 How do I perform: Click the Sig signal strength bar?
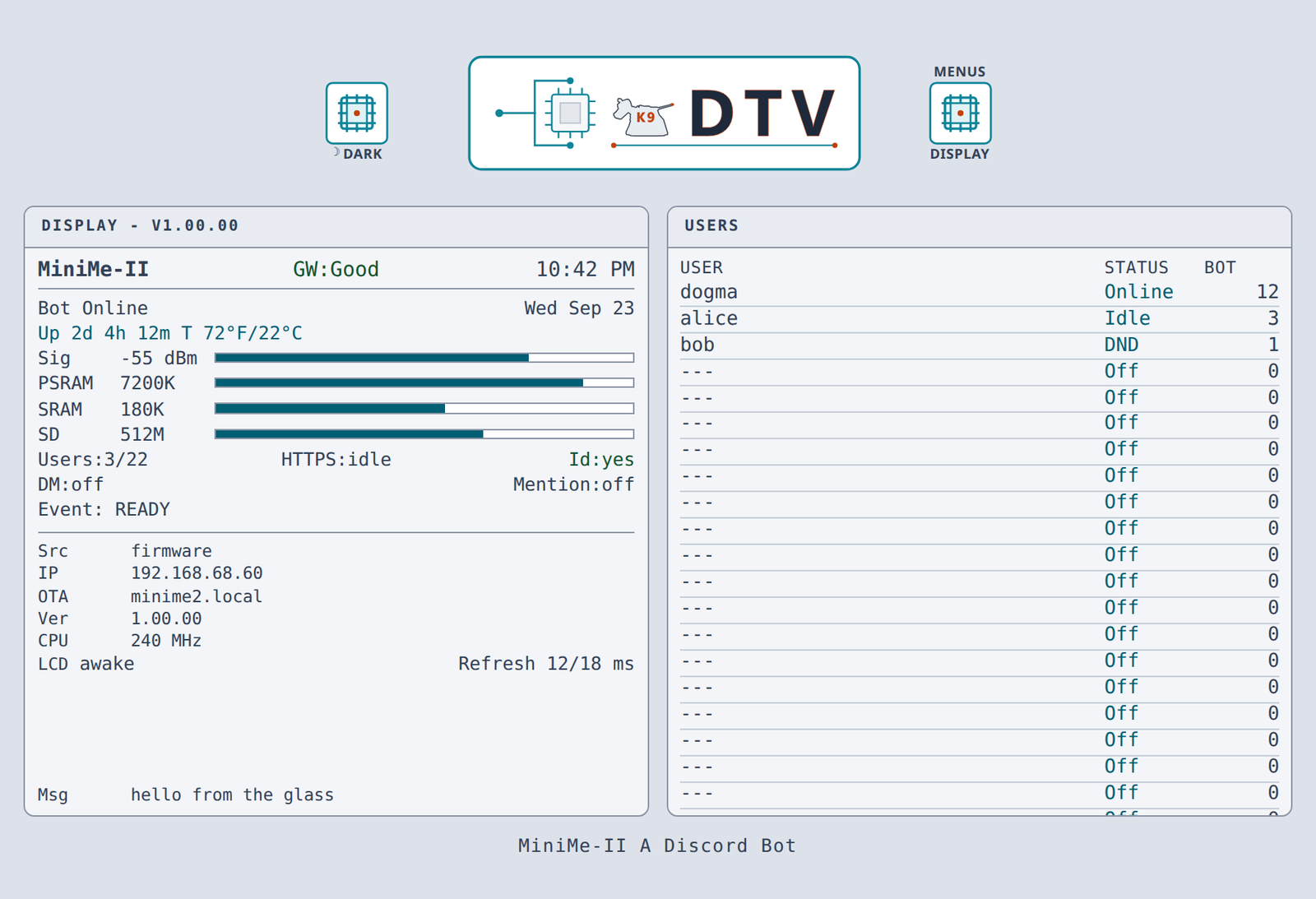[424, 358]
